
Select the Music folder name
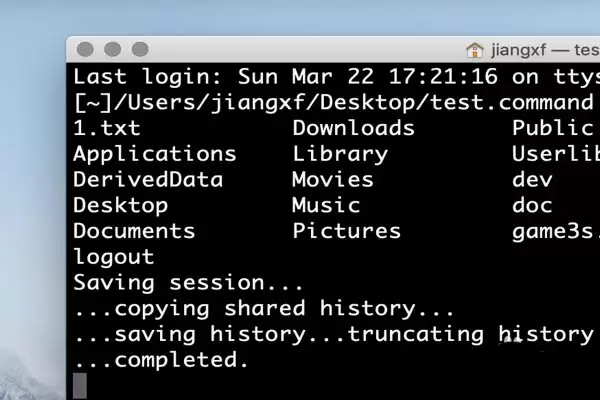[x=326, y=205]
